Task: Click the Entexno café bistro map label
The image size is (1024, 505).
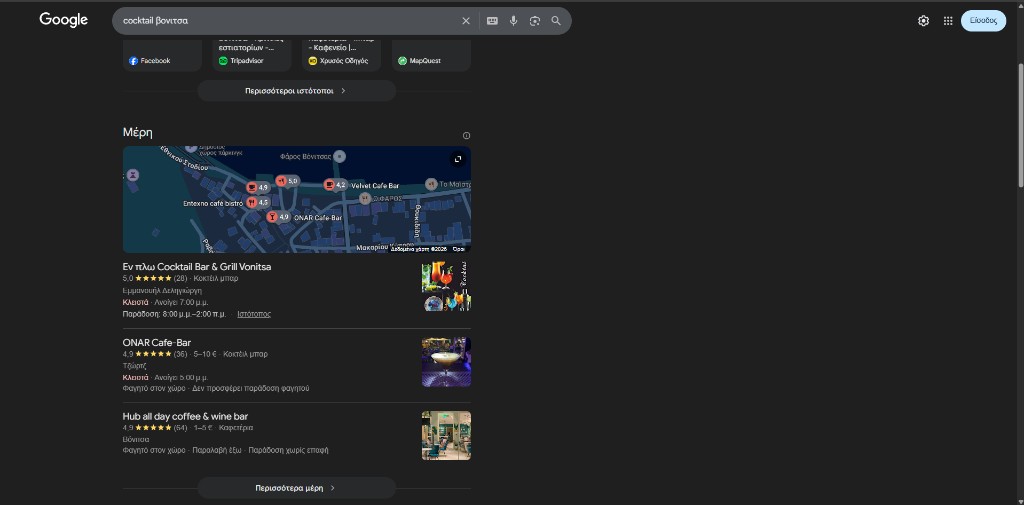Action: 213,204
